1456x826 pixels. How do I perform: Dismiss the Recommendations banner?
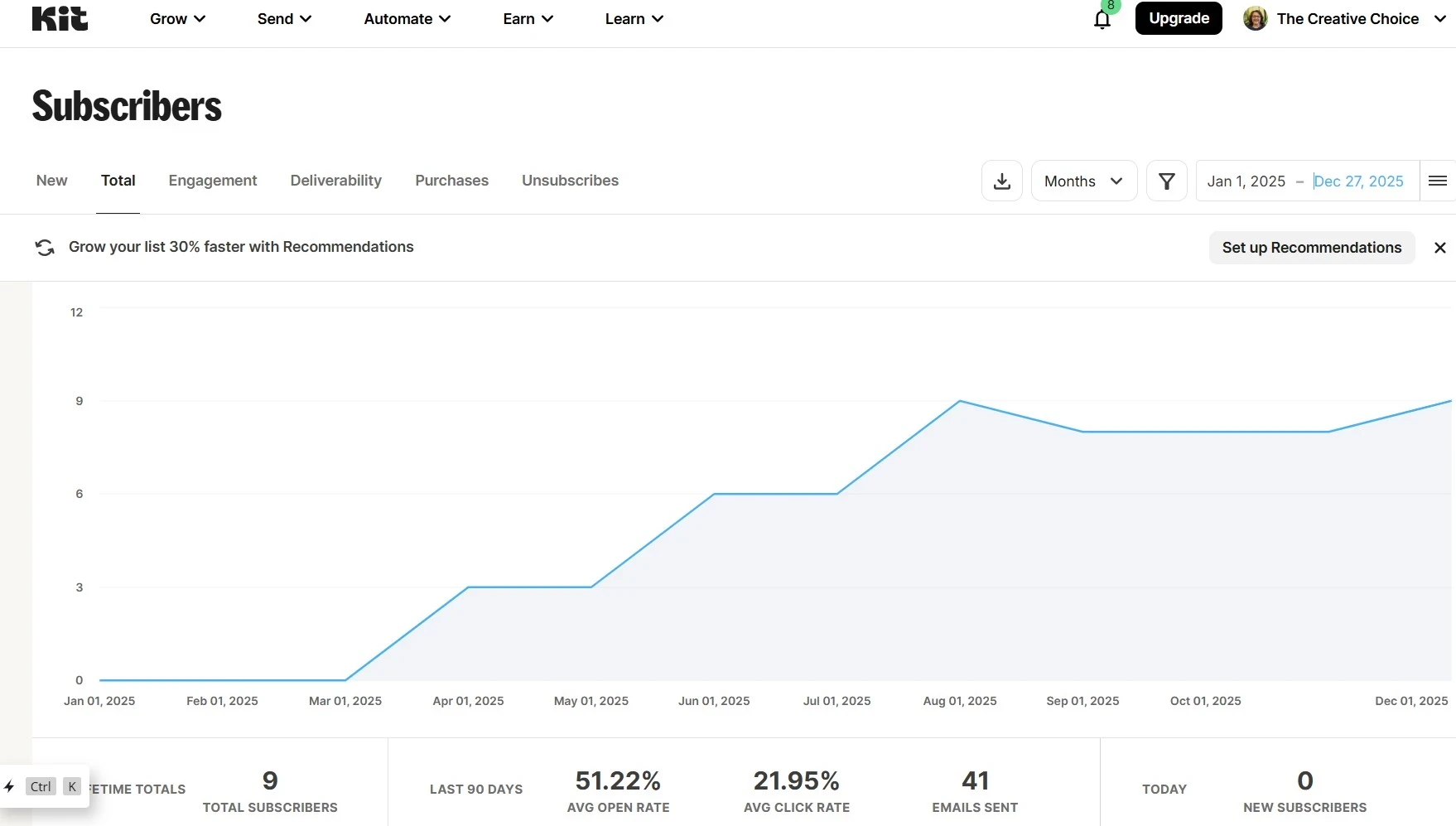tap(1439, 248)
